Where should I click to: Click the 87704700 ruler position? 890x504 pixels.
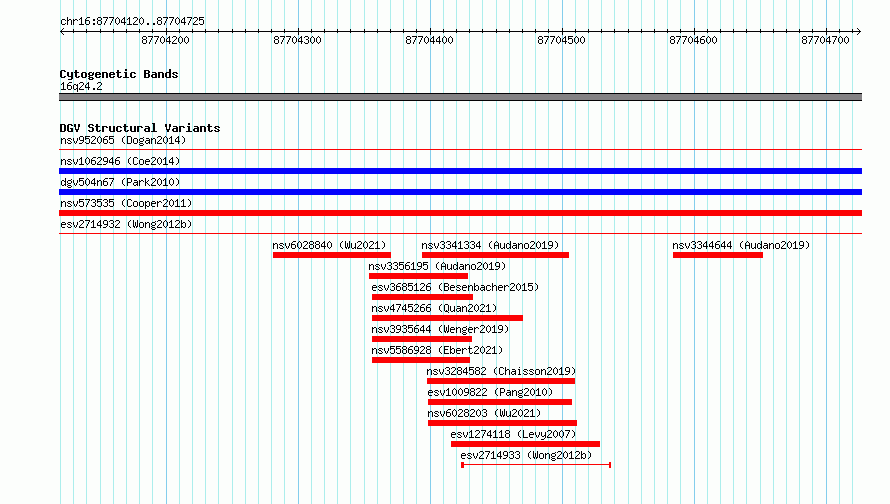tap(825, 40)
